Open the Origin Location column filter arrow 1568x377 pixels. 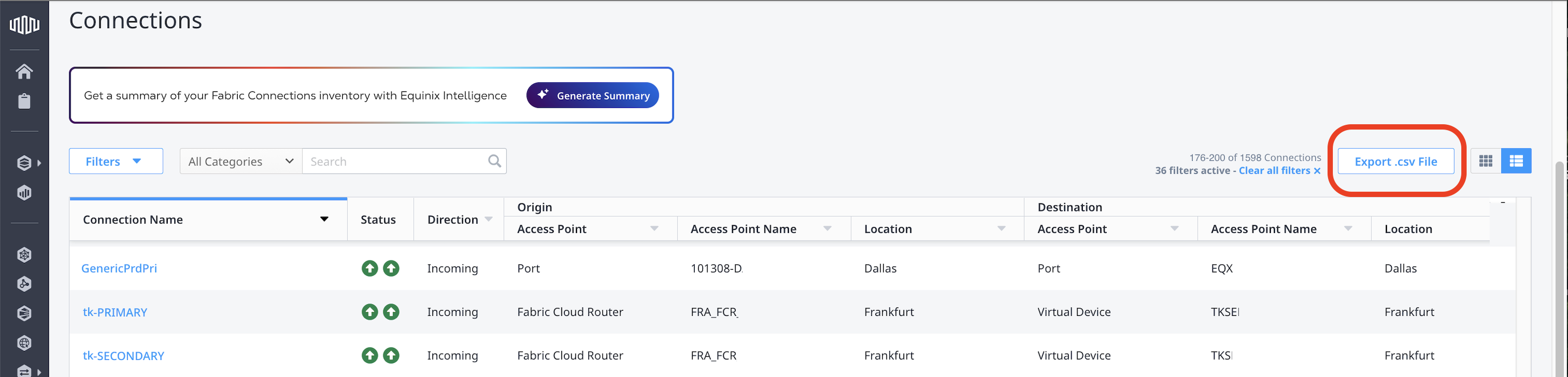pos(1001,228)
